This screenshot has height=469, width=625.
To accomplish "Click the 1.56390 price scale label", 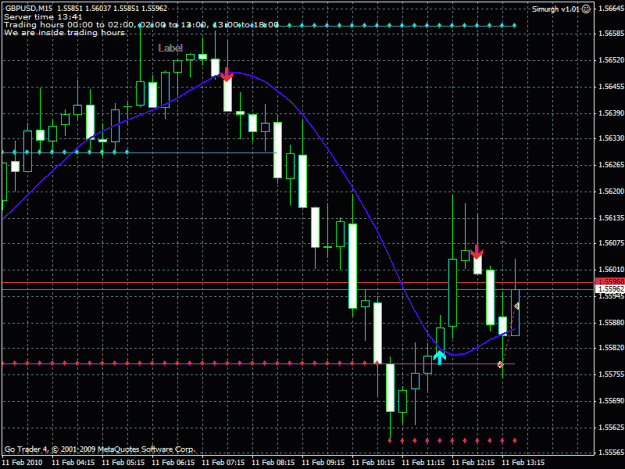I will [x=611, y=113].
